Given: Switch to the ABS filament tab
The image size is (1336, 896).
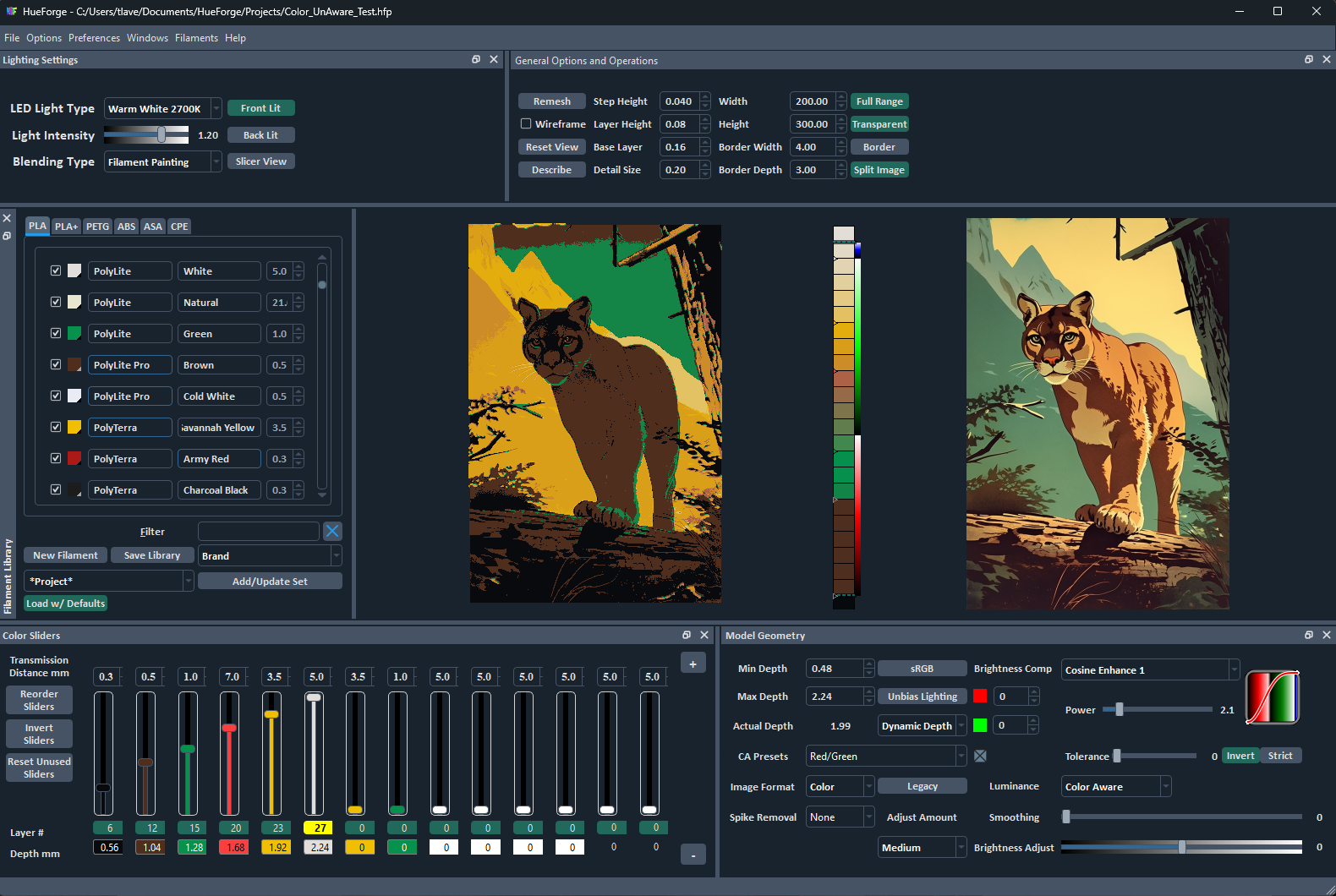Looking at the screenshot, I should pos(126,226).
